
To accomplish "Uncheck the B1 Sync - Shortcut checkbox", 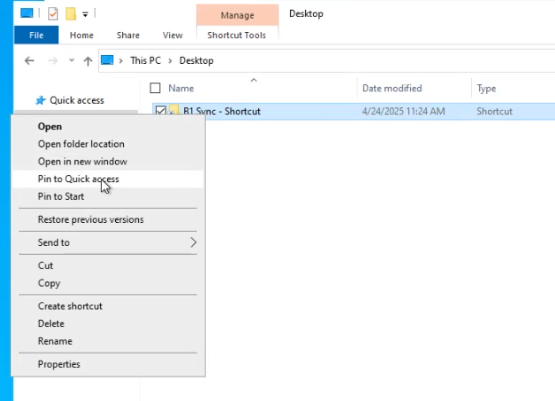I will click(161, 110).
